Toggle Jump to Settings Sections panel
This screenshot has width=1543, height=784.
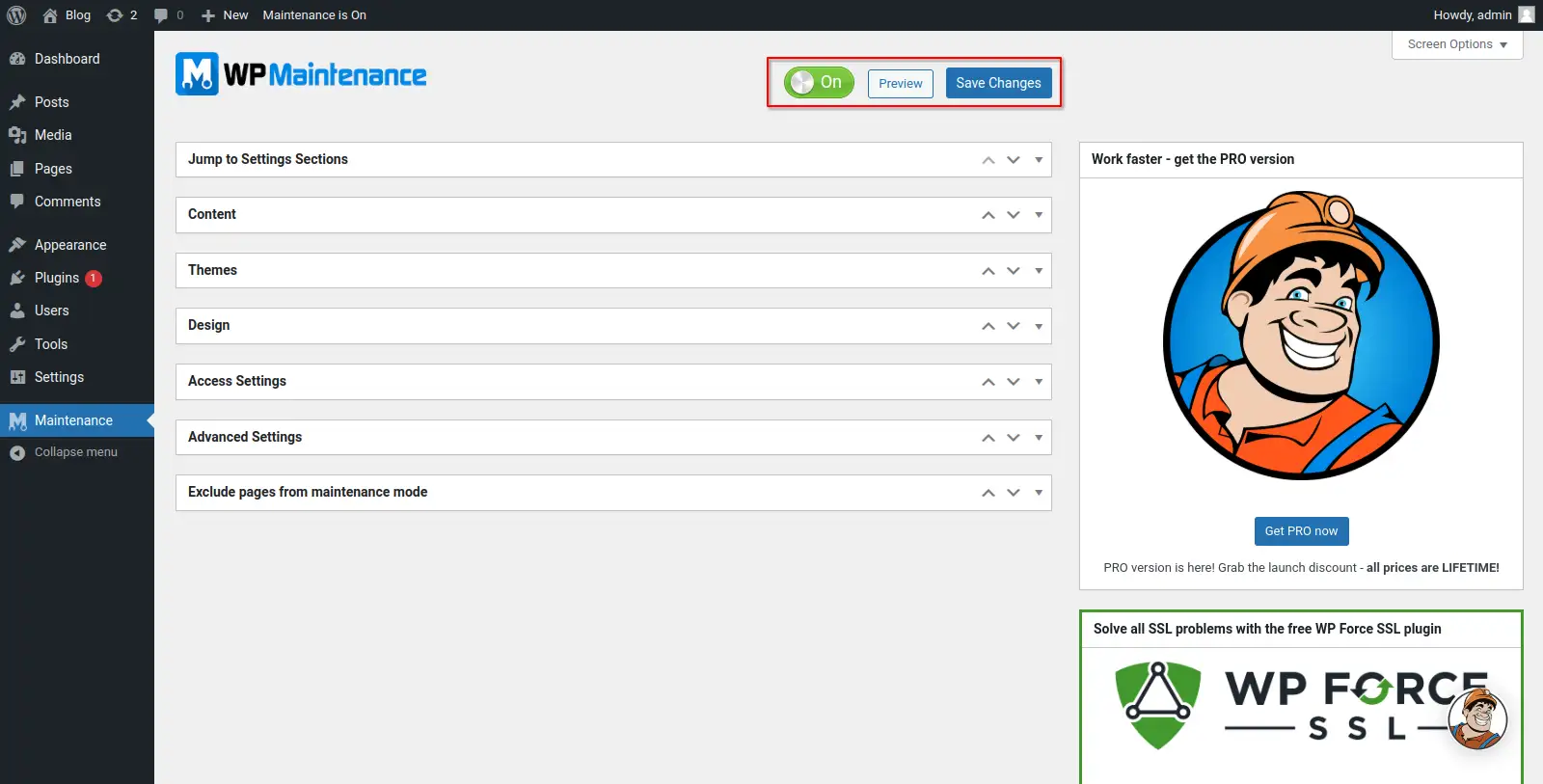pyautogui.click(x=1039, y=160)
